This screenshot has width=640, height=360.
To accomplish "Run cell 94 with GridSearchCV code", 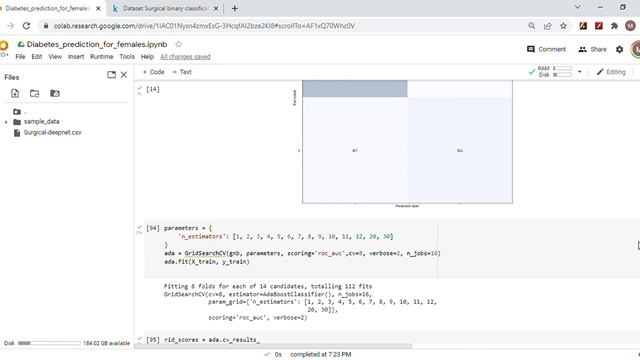I will (x=153, y=228).
